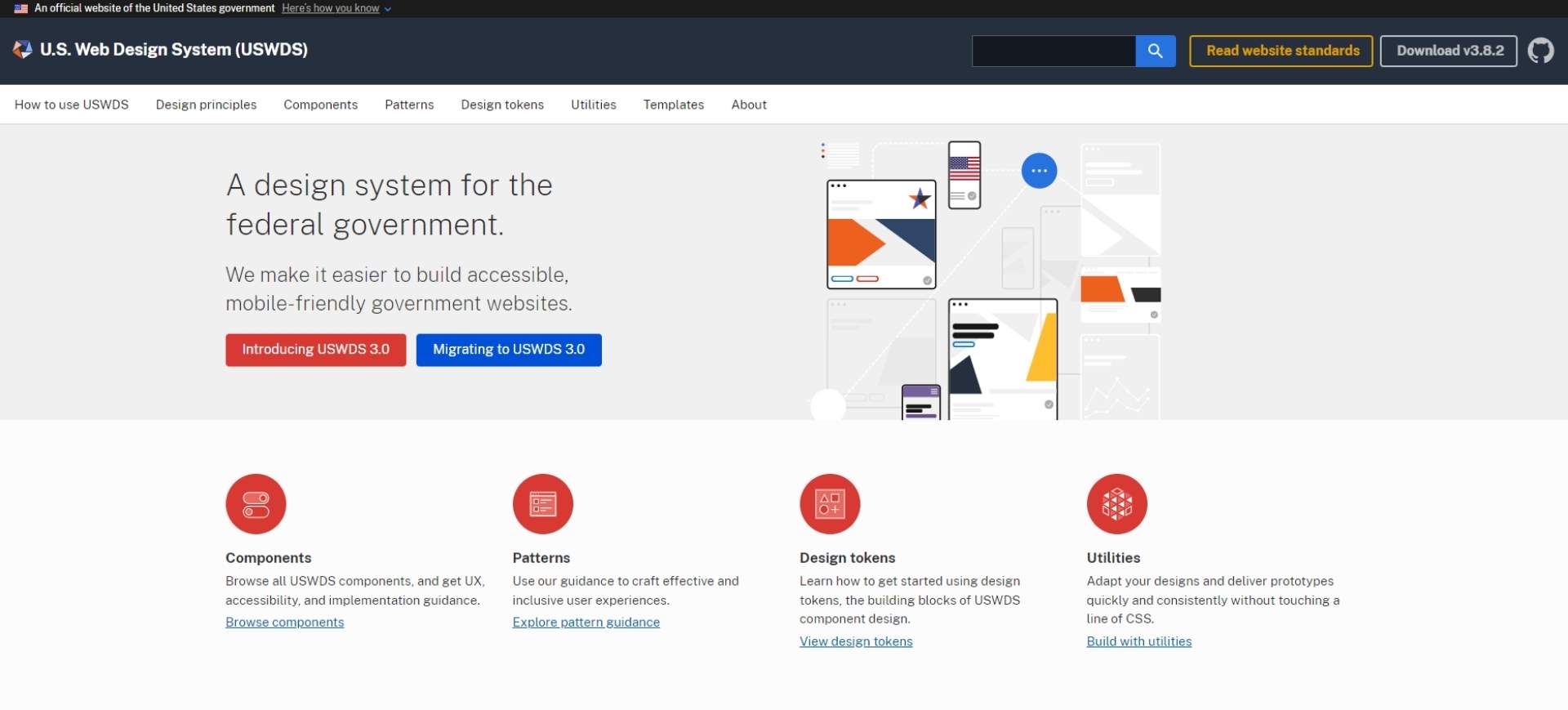Follow the Explore pattern guidance link
1568x710 pixels.
[586, 622]
